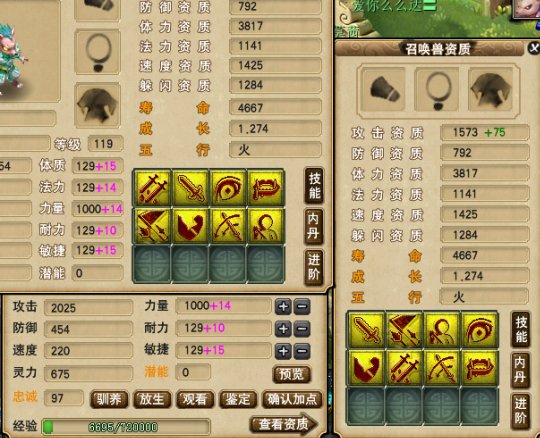This screenshot has width=540, height=438.
Task: Click the 放生 button
Action: point(152,399)
